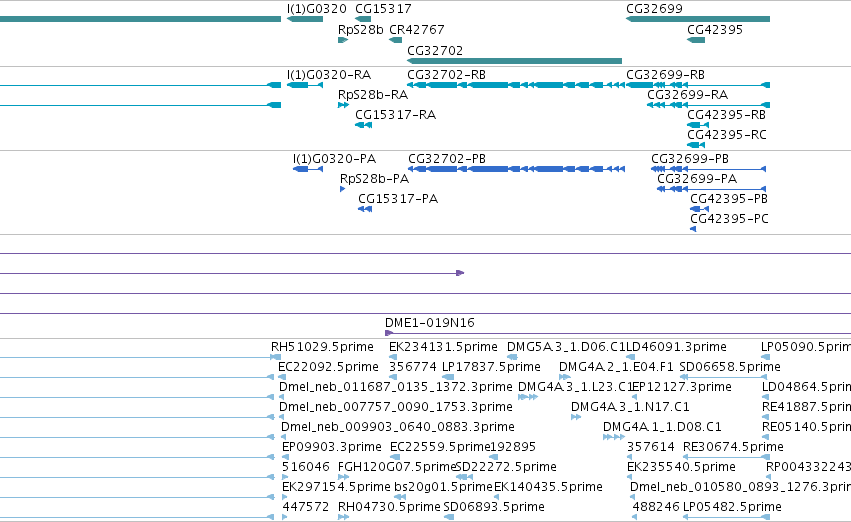This screenshot has height=522, width=851.
Task: Click the LD46091.3prime EST label
Action: (676, 347)
